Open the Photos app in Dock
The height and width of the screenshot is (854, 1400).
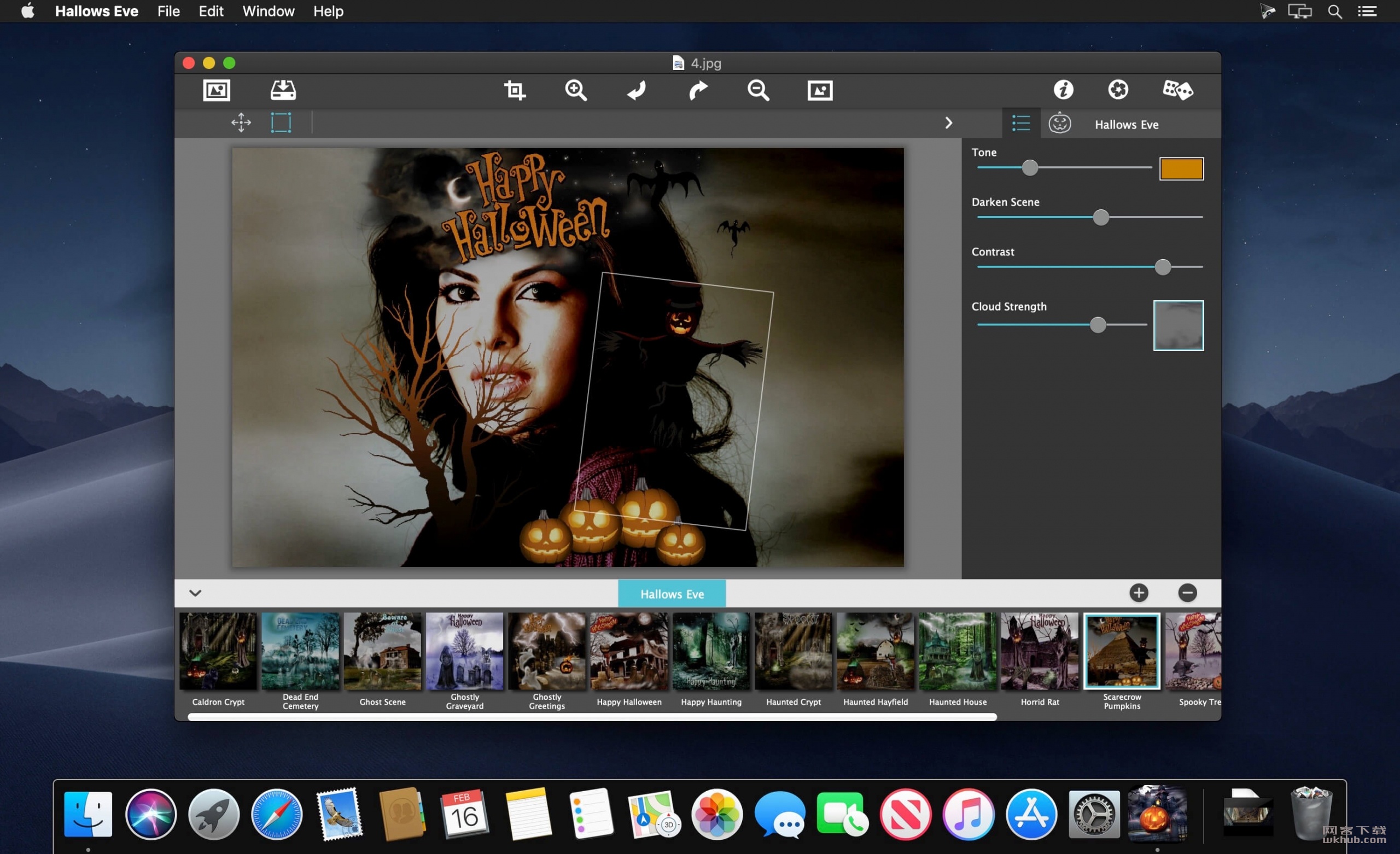pyautogui.click(x=716, y=814)
